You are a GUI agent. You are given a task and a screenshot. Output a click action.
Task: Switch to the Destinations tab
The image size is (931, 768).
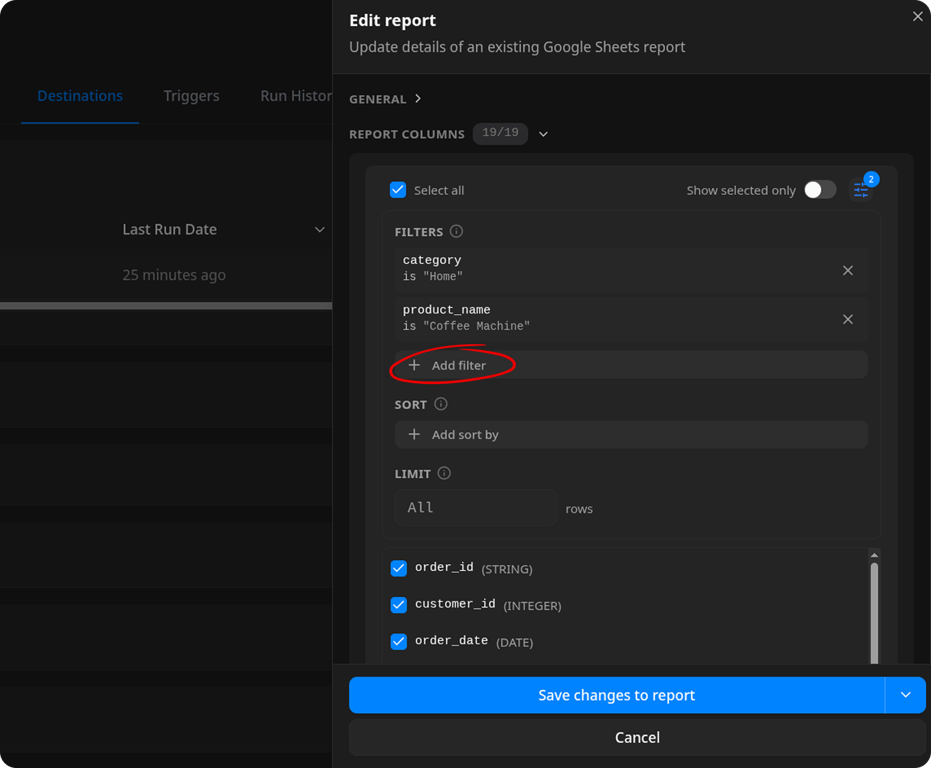pyautogui.click(x=80, y=96)
